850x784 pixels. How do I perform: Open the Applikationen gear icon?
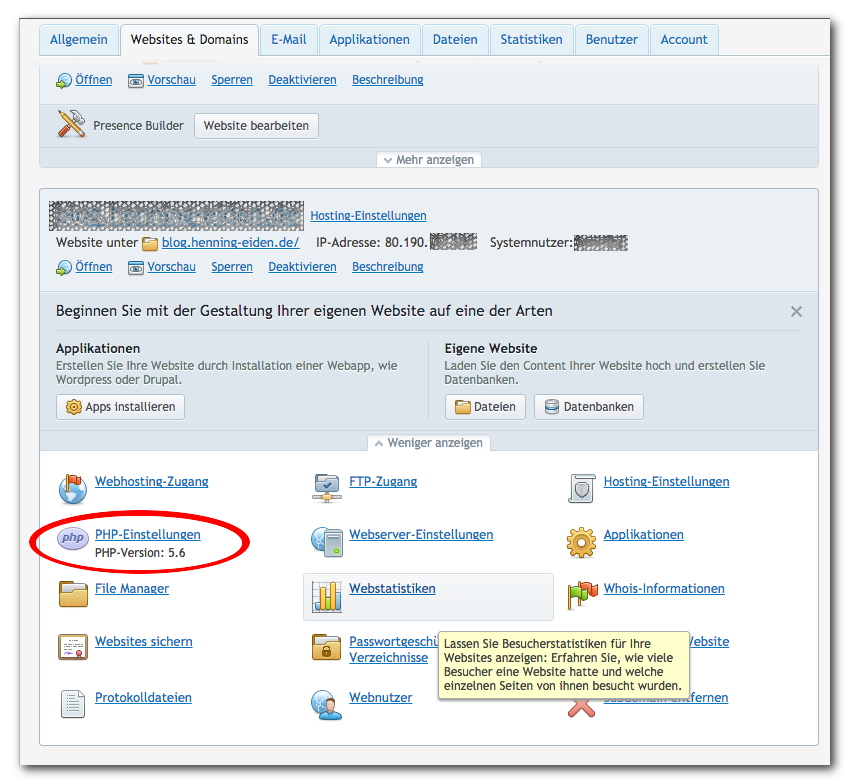(x=581, y=541)
